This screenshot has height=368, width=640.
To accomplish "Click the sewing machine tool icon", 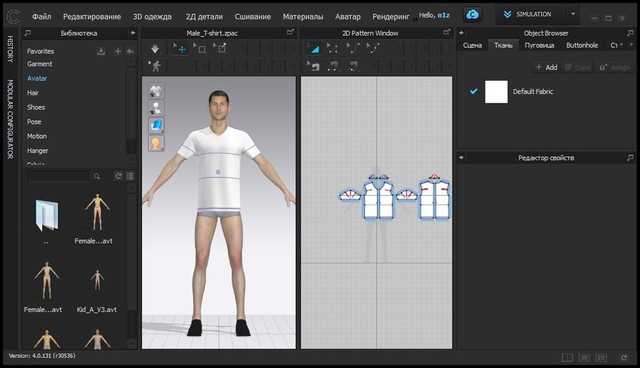I will coord(313,66).
